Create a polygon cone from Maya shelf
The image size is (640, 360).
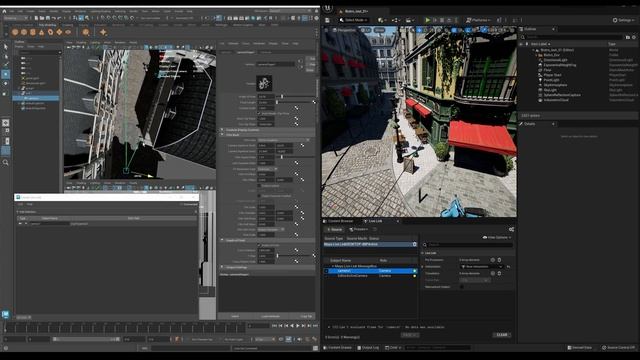coord(41,32)
